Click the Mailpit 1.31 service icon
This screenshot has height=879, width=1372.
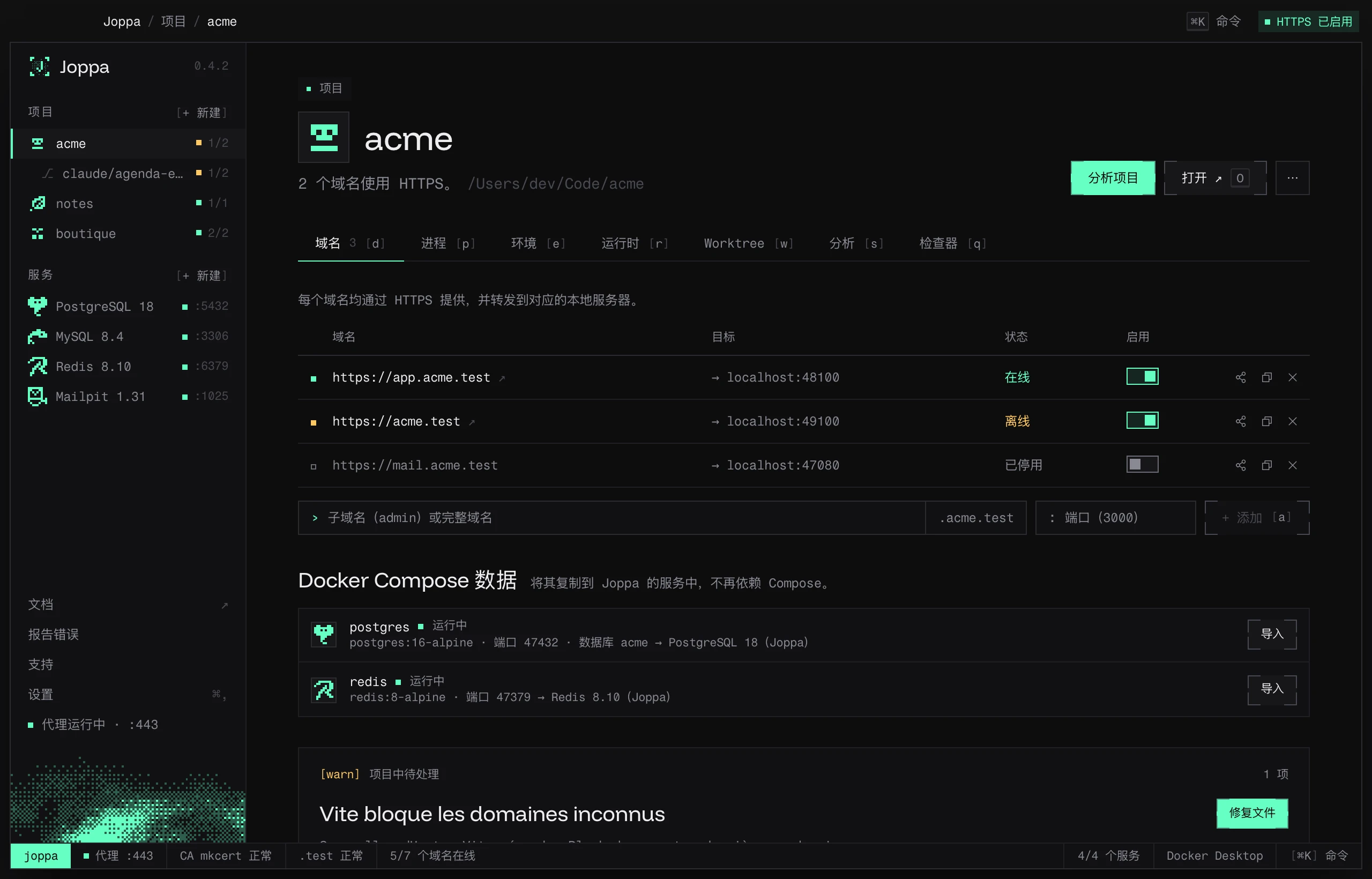(x=37, y=397)
